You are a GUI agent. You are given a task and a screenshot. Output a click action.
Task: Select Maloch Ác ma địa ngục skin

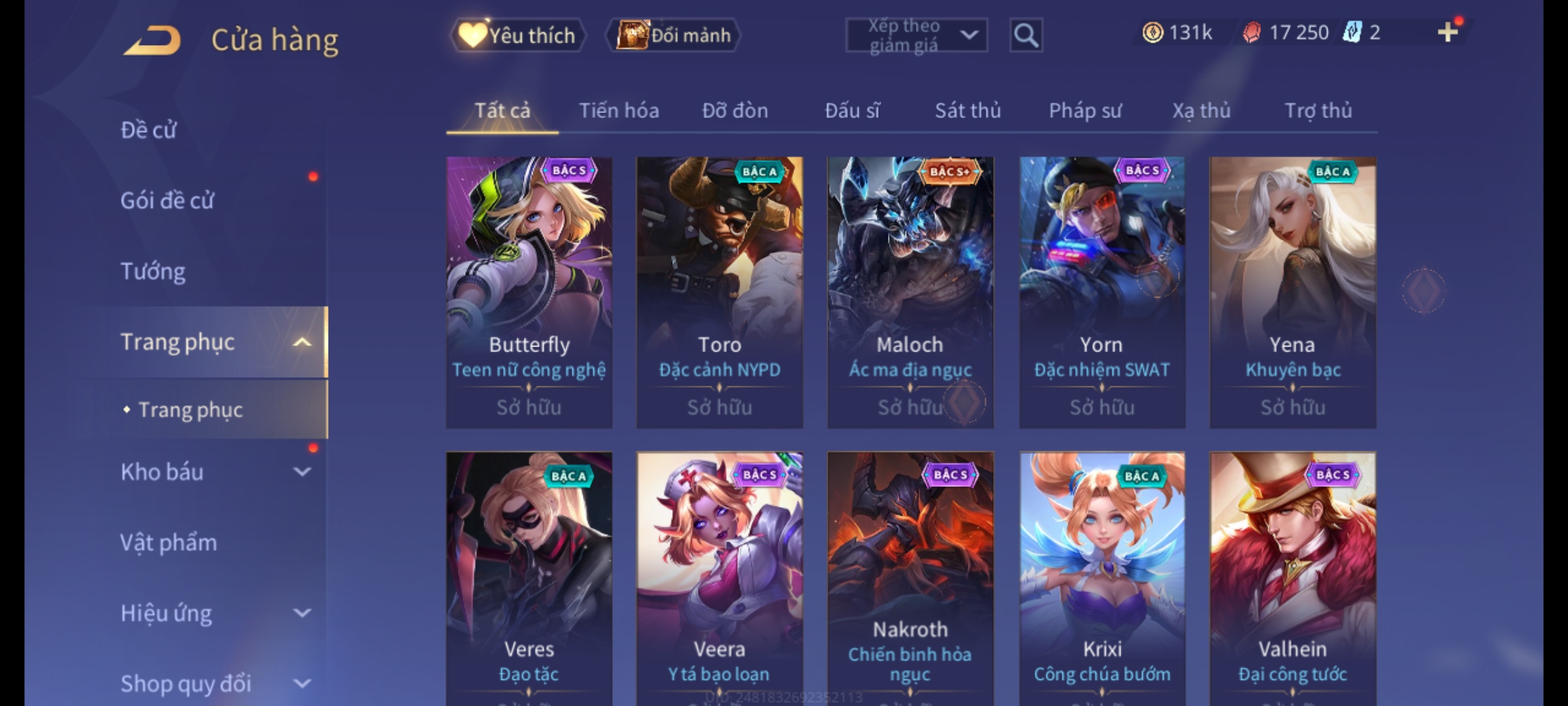(x=910, y=292)
